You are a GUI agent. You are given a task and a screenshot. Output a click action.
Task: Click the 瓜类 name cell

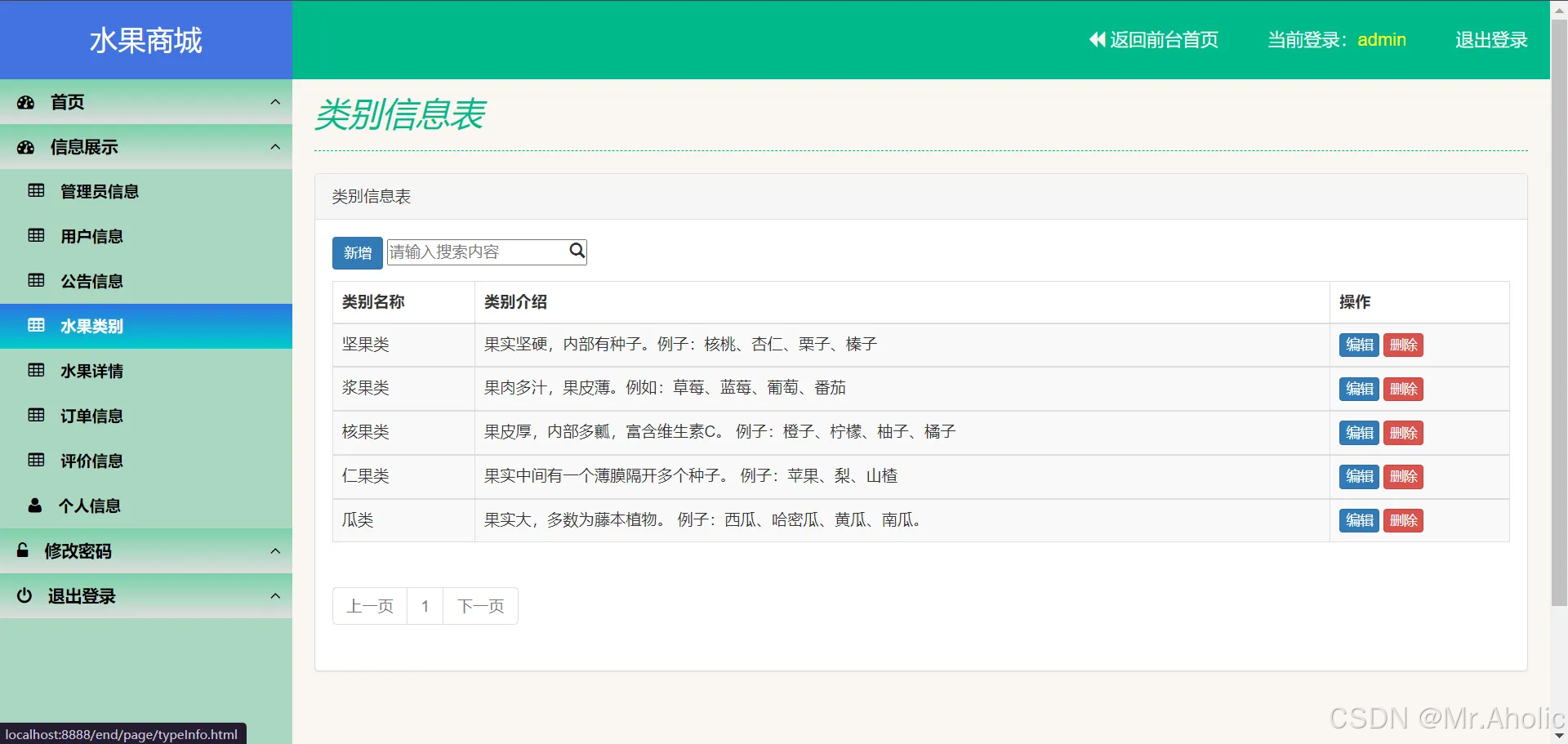pyautogui.click(x=403, y=520)
